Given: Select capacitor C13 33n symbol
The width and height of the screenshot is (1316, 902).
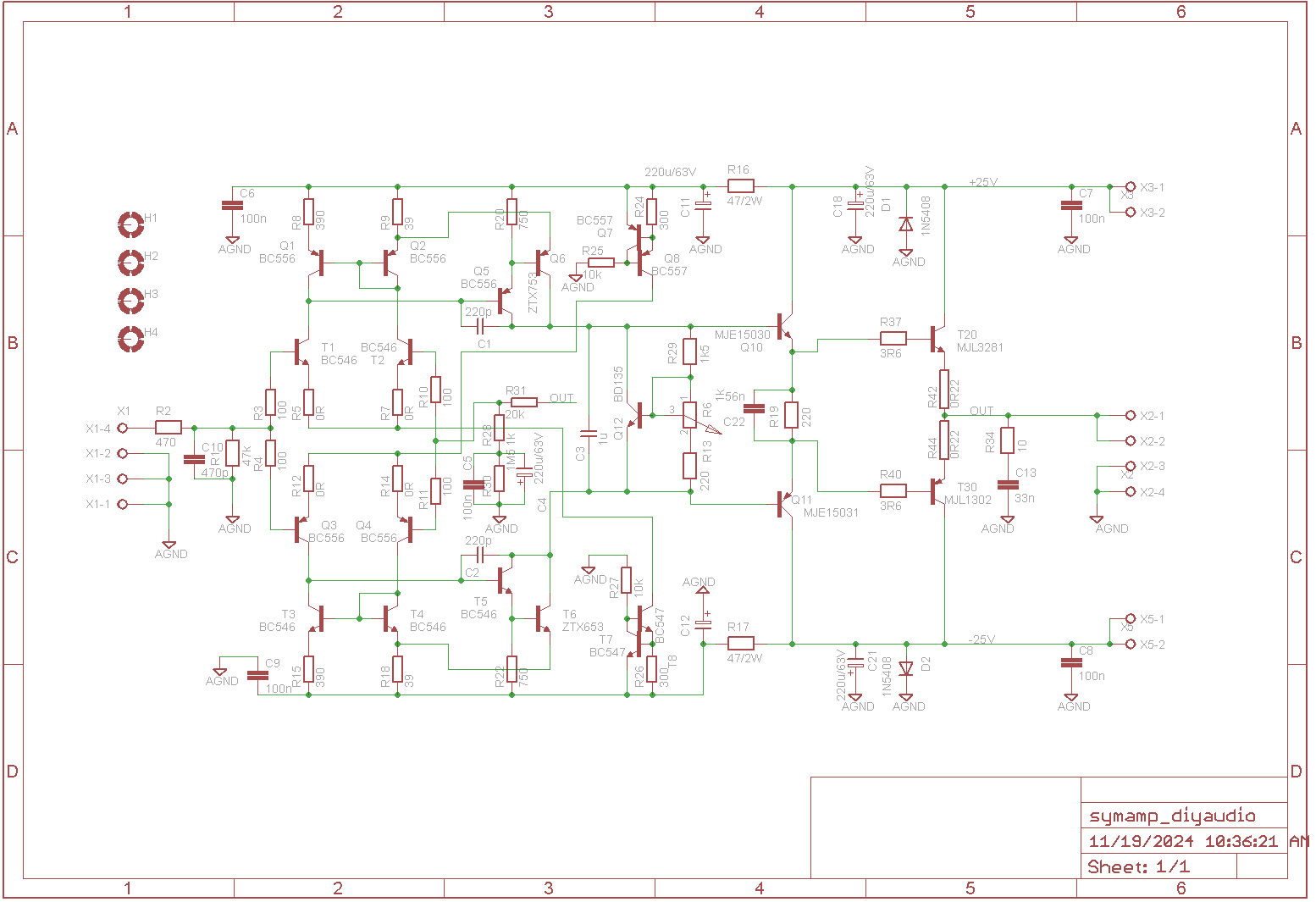Looking at the screenshot, I should click(x=1008, y=485).
